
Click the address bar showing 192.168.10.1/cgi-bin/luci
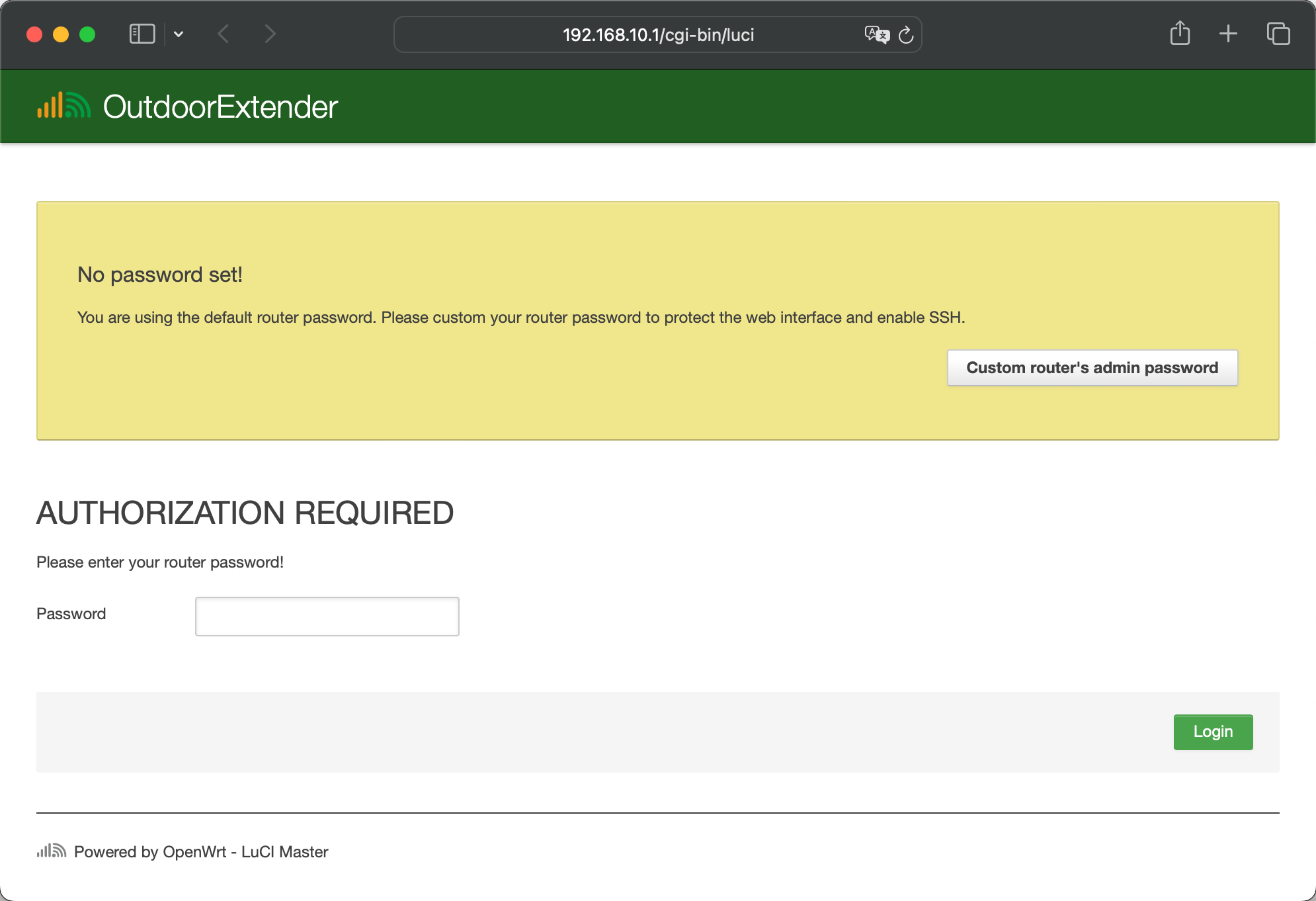pyautogui.click(x=657, y=34)
